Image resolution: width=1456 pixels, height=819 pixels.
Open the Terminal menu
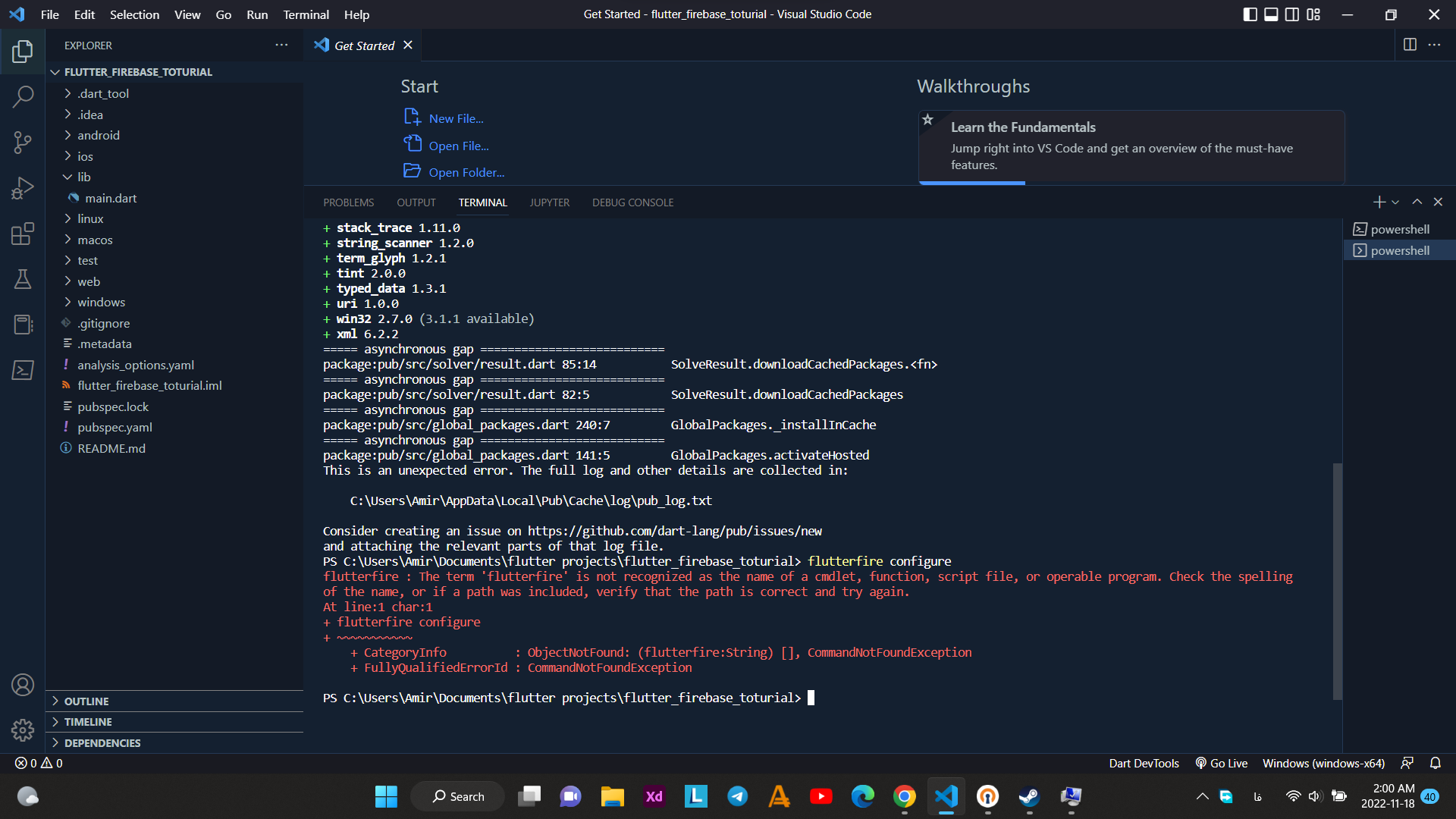tap(306, 14)
